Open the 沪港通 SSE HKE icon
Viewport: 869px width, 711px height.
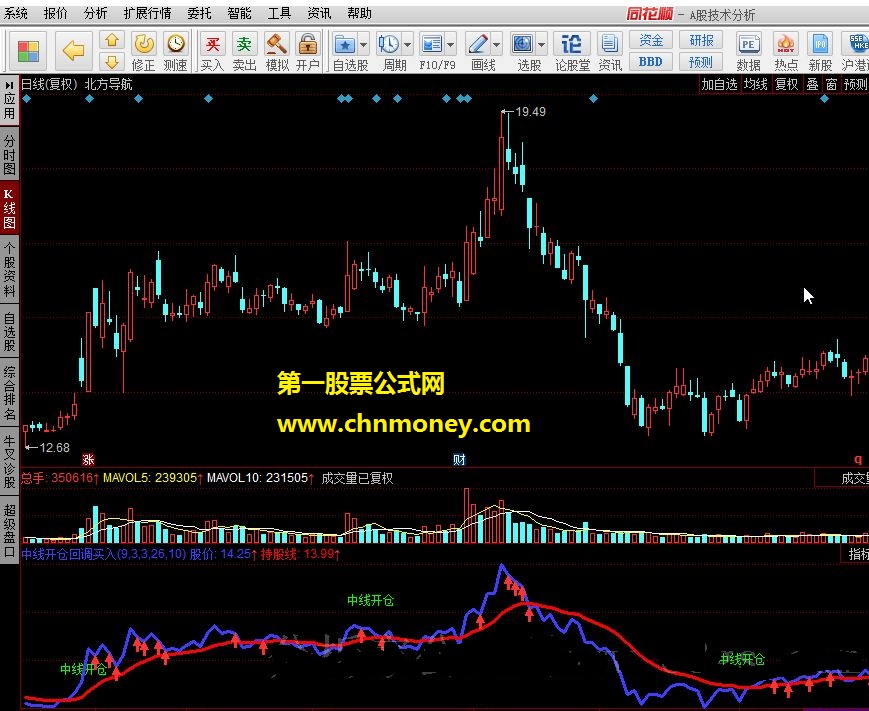click(x=856, y=52)
